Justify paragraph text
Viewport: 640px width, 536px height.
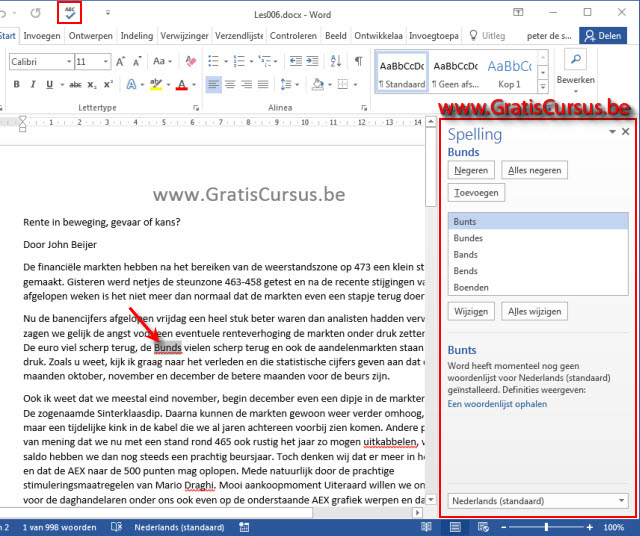coord(263,85)
